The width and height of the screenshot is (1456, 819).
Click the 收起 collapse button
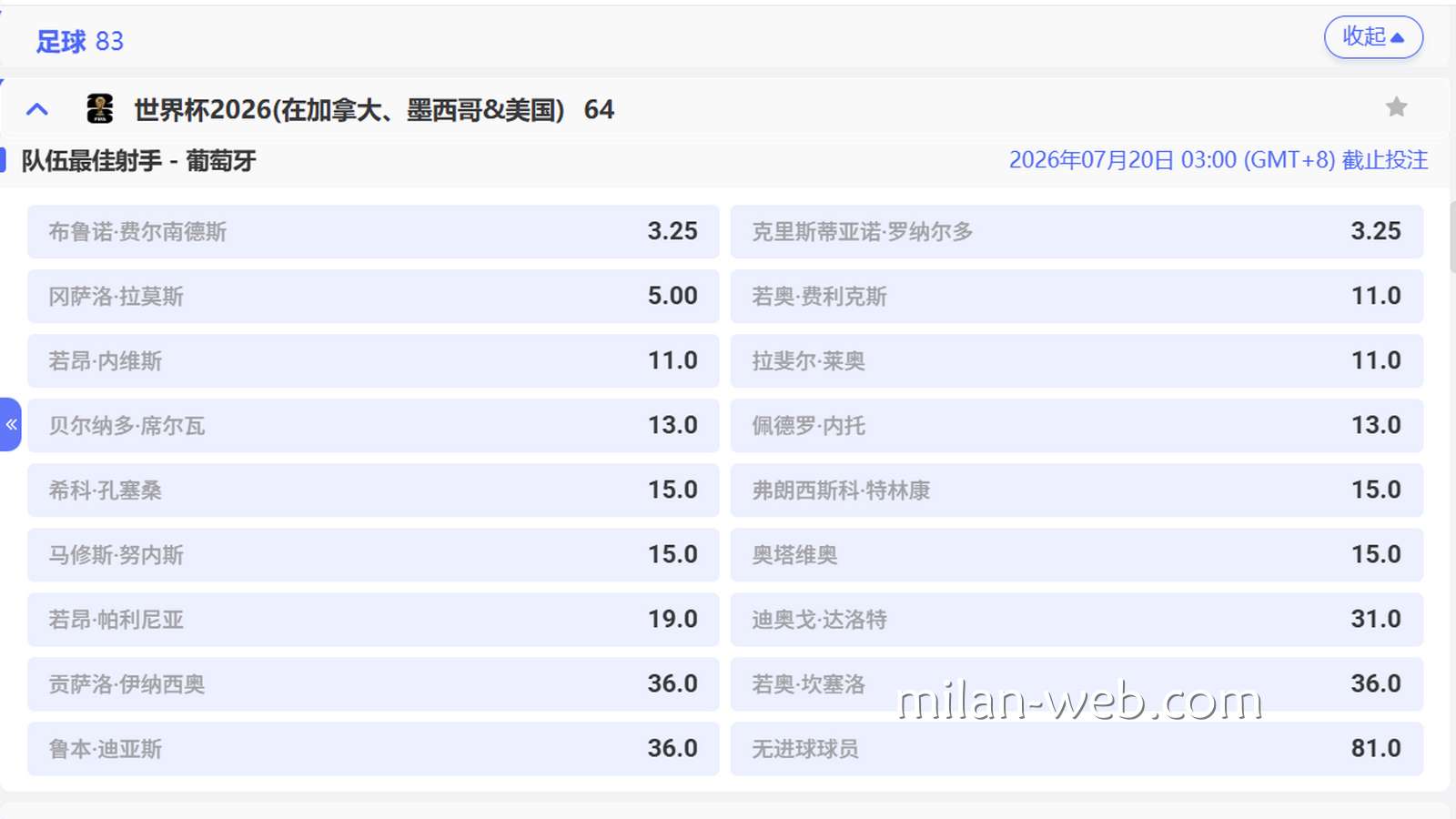(x=1373, y=37)
